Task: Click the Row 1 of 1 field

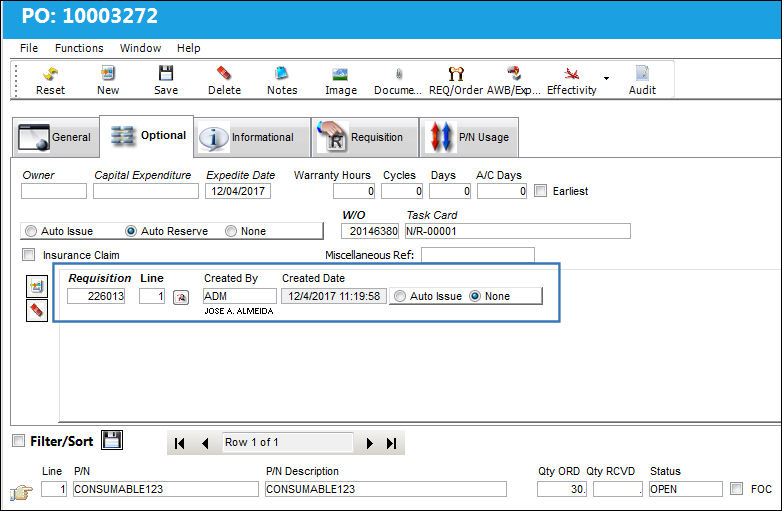Action: 288,442
